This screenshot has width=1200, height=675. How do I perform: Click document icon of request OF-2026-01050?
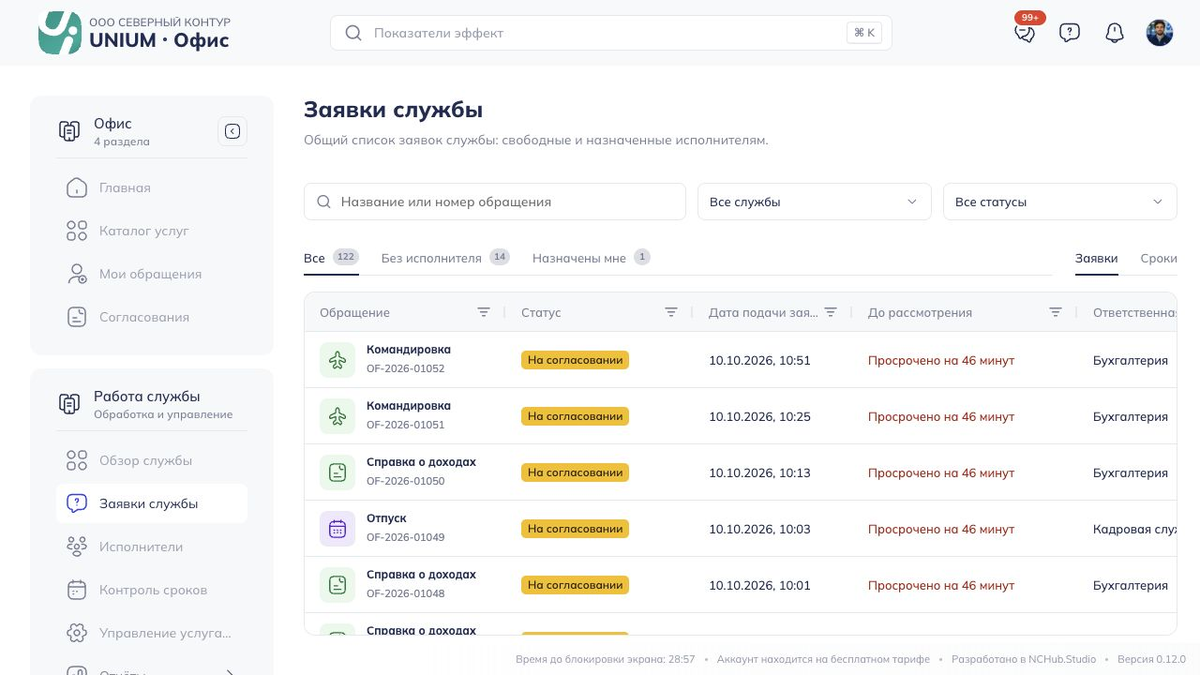tap(338, 472)
